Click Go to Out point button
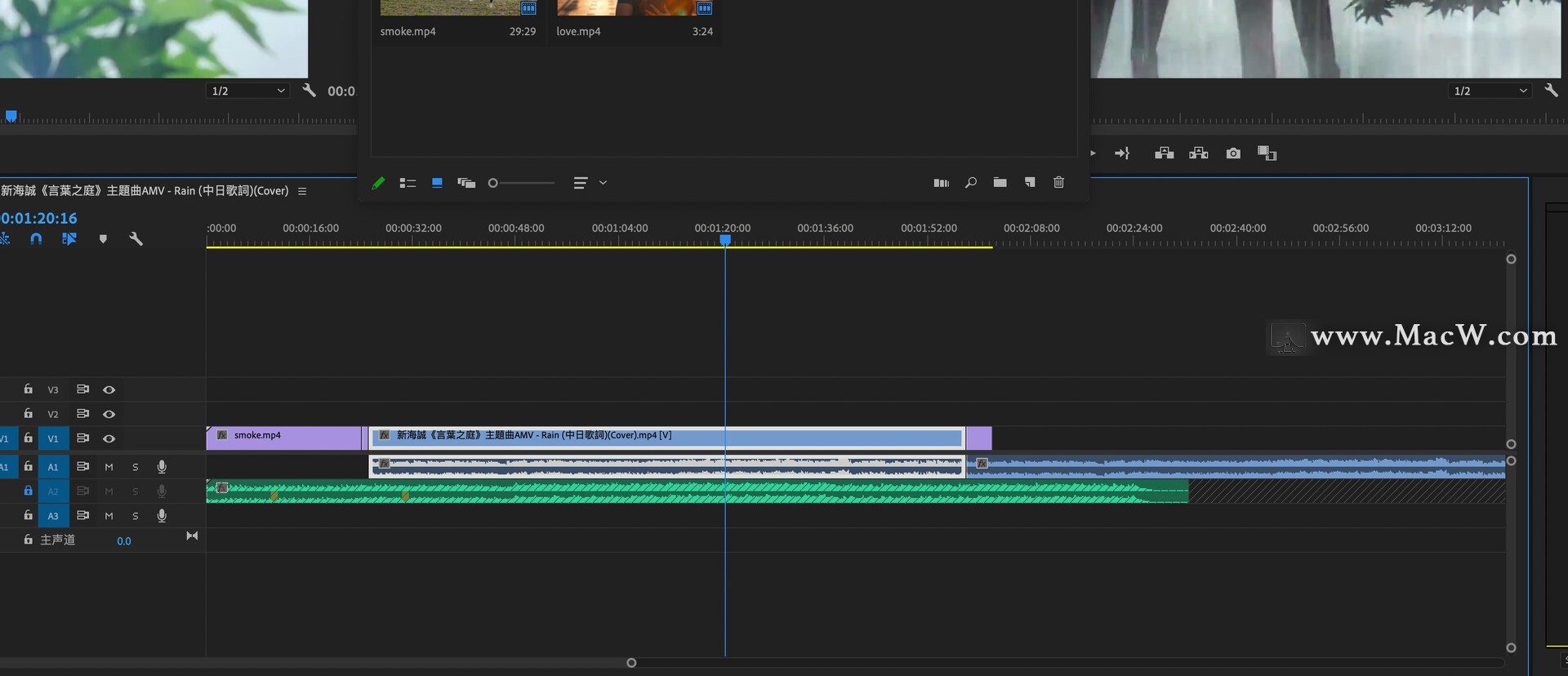The height and width of the screenshot is (676, 1568). coord(1122,153)
